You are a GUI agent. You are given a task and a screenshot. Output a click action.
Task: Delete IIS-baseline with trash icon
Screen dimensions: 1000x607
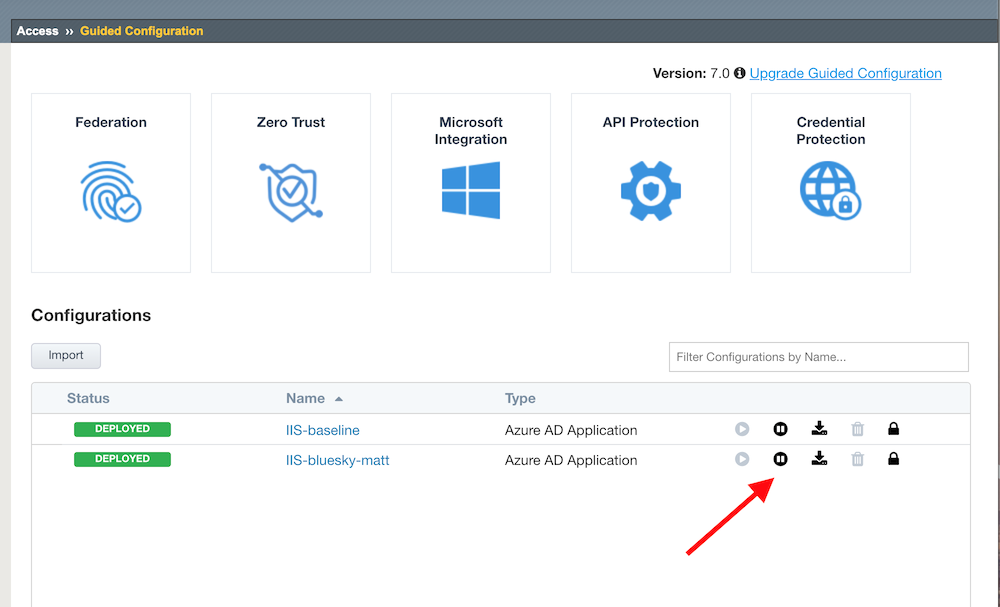(x=858, y=429)
